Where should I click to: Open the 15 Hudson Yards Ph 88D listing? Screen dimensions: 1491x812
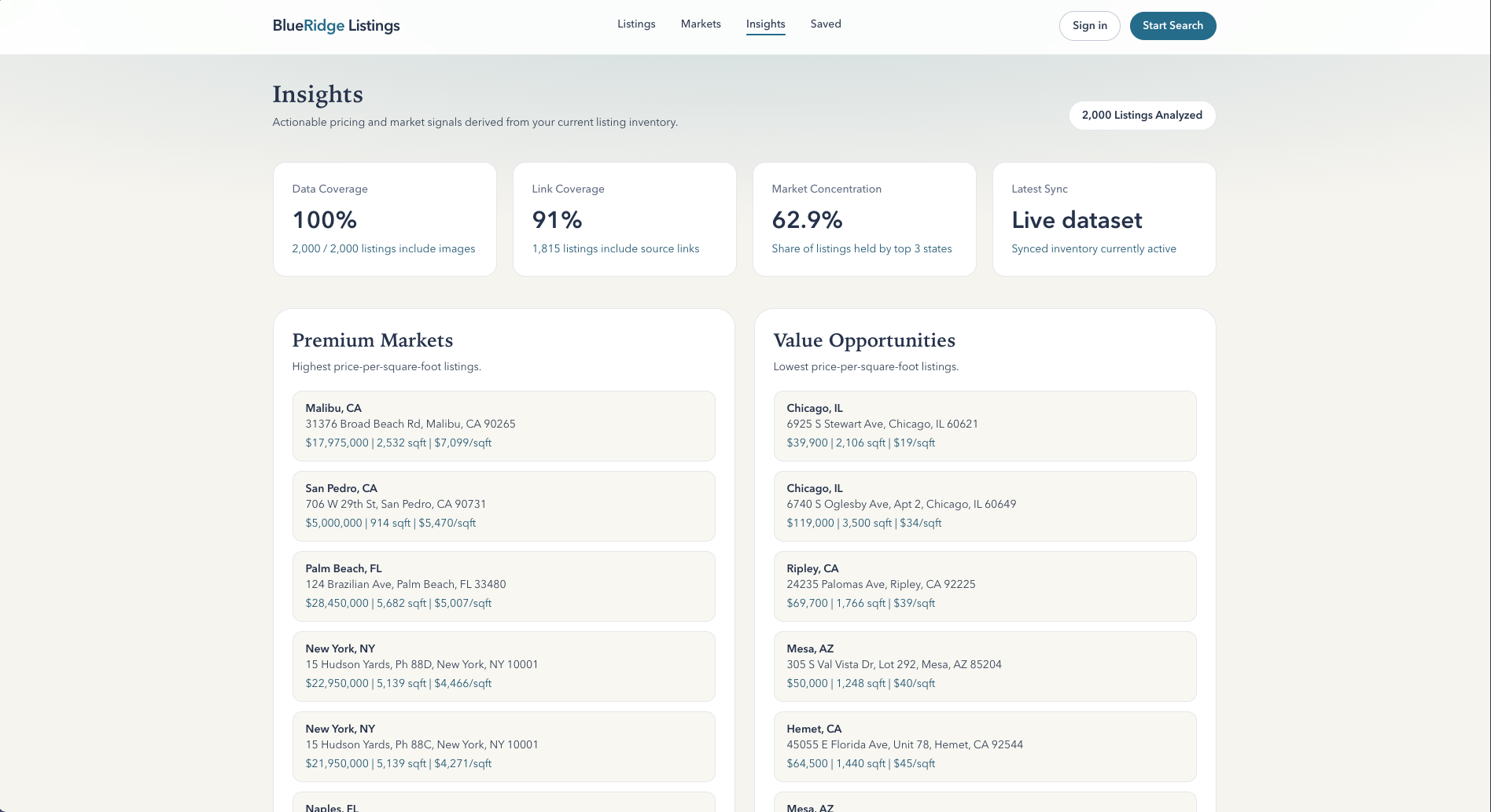[503, 666]
